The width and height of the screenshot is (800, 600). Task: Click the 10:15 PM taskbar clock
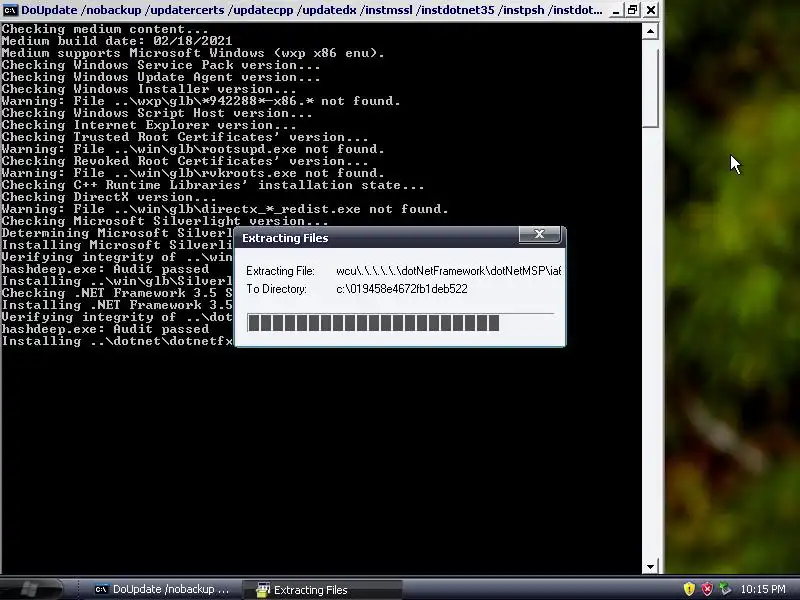pos(763,589)
